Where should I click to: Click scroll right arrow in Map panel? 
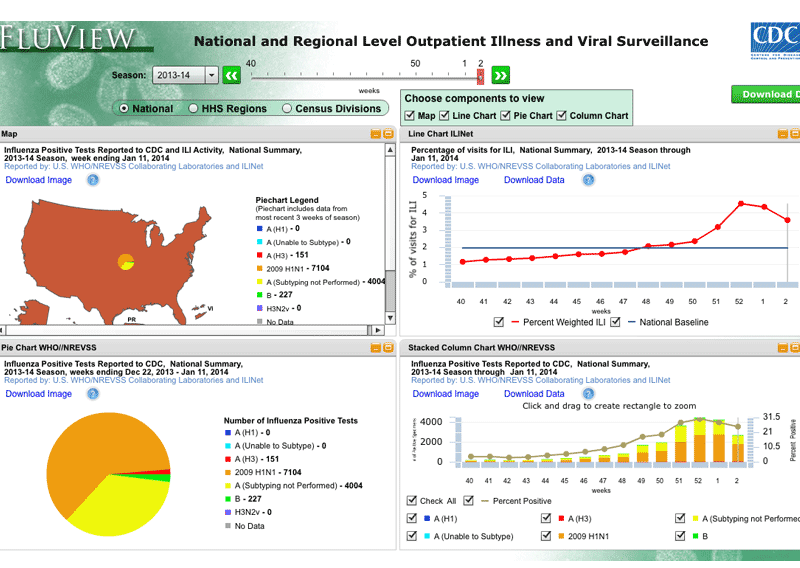point(378,330)
